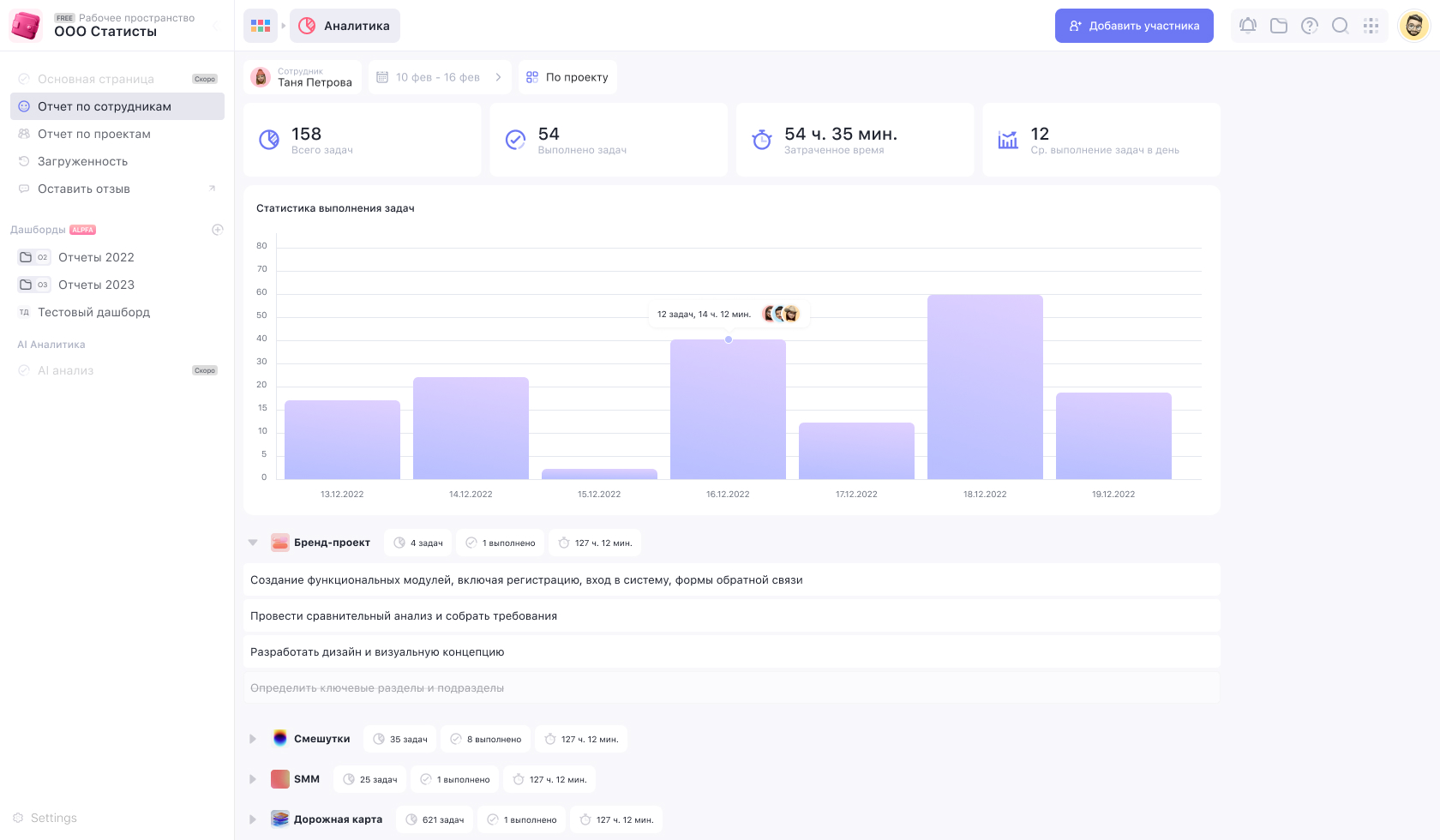Click the Добавить участника button

[1134, 26]
